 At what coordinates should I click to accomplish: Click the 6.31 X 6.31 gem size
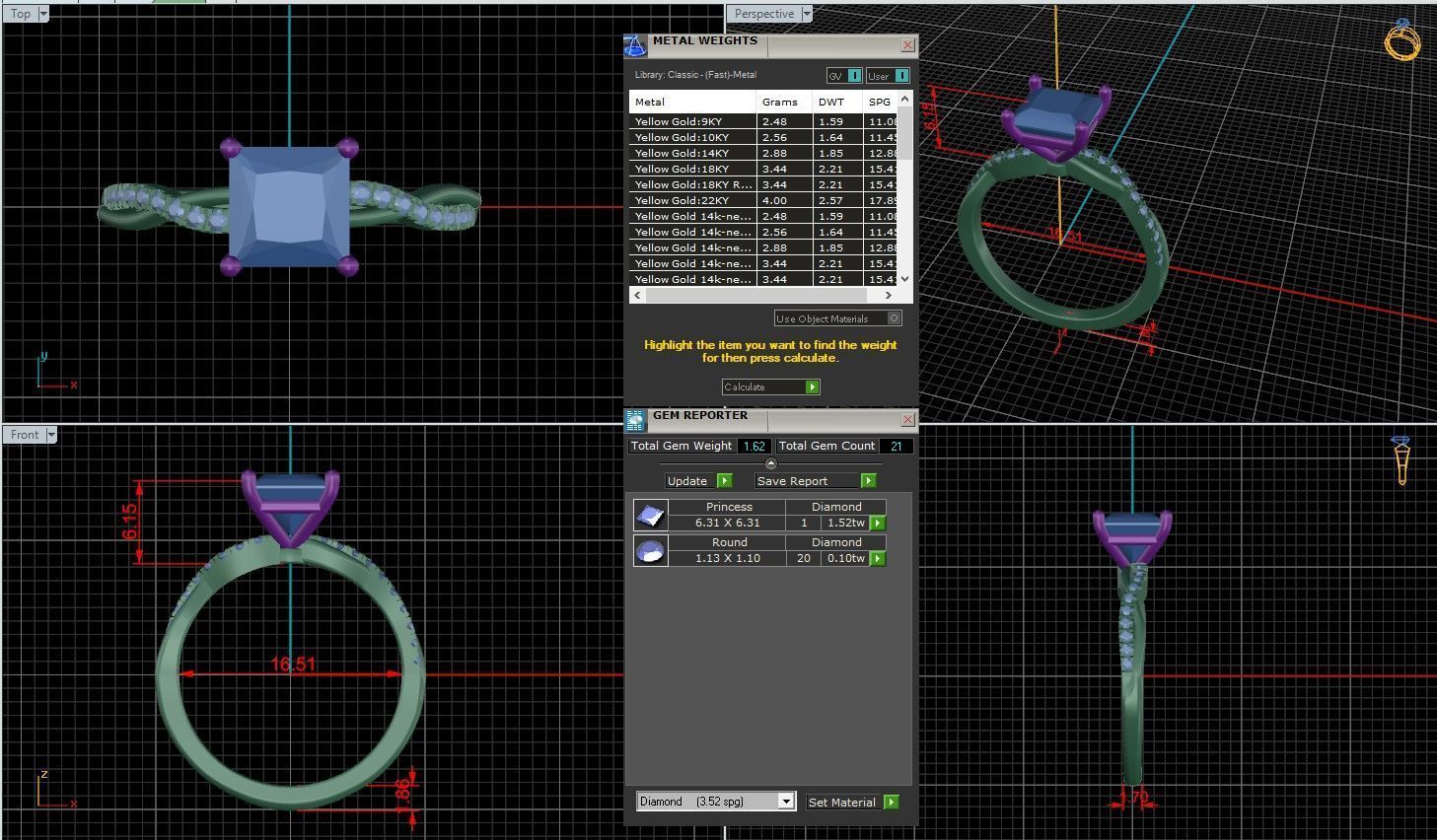tap(728, 523)
